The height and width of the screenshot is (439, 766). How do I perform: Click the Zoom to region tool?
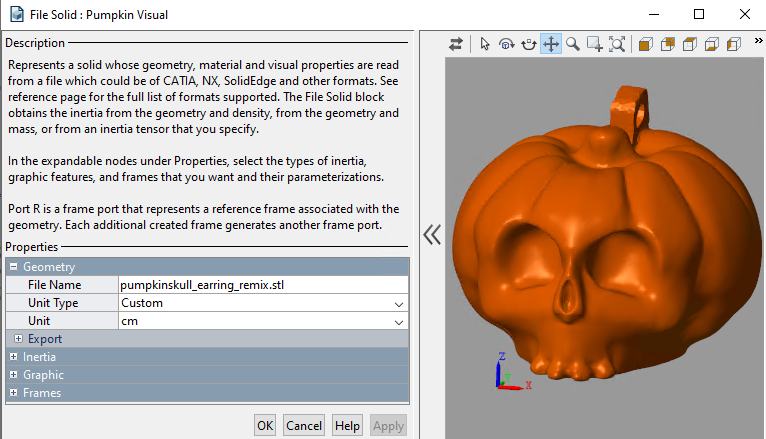[x=594, y=44]
